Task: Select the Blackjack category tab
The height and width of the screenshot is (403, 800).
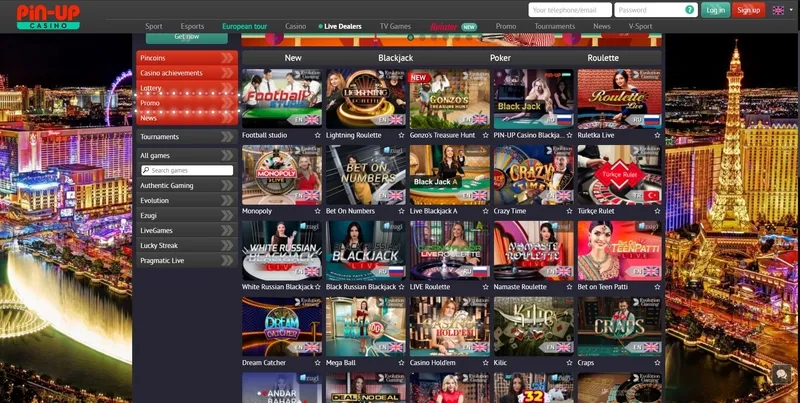Action: pyautogui.click(x=395, y=58)
